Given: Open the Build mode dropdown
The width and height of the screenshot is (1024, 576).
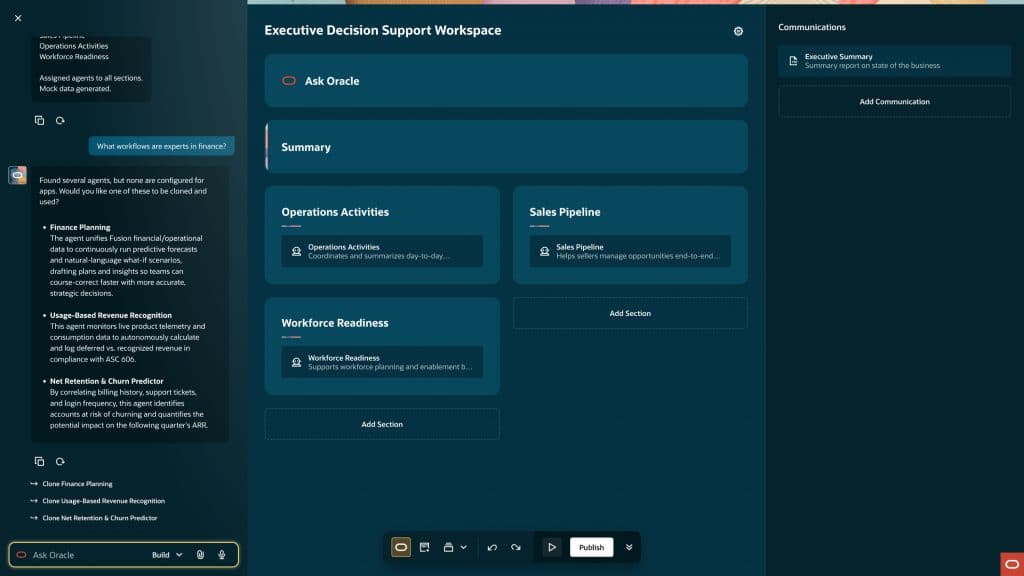Looking at the screenshot, I should (x=167, y=555).
